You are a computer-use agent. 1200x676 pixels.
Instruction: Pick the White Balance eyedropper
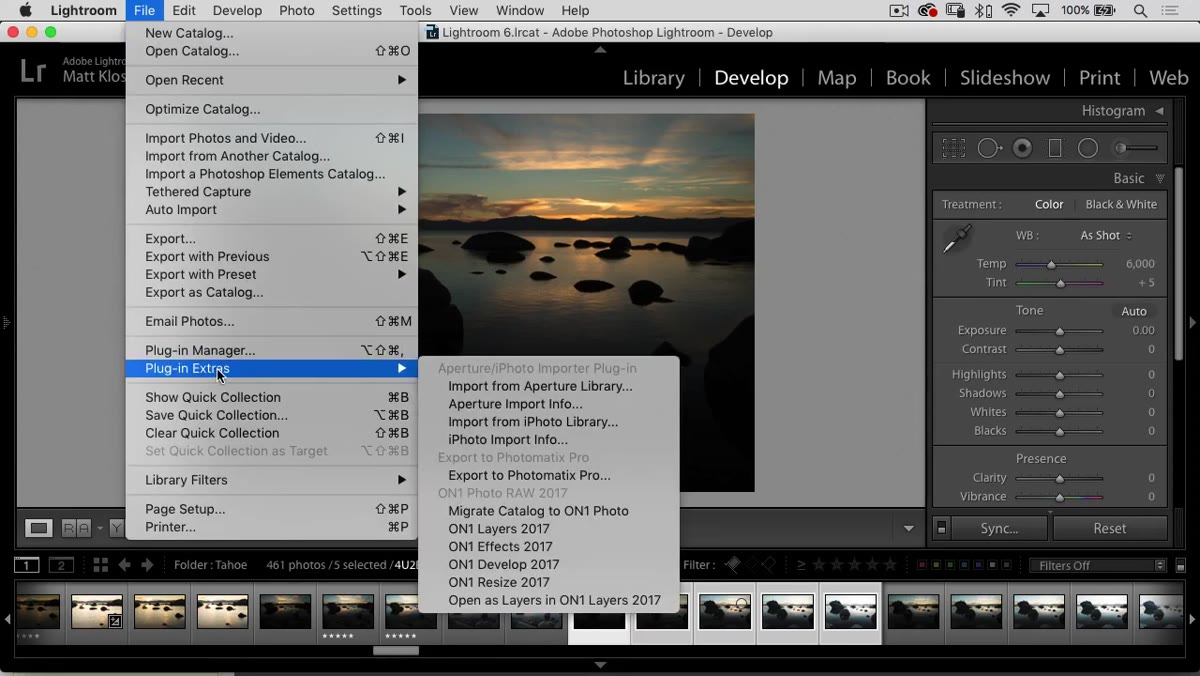[x=957, y=239]
